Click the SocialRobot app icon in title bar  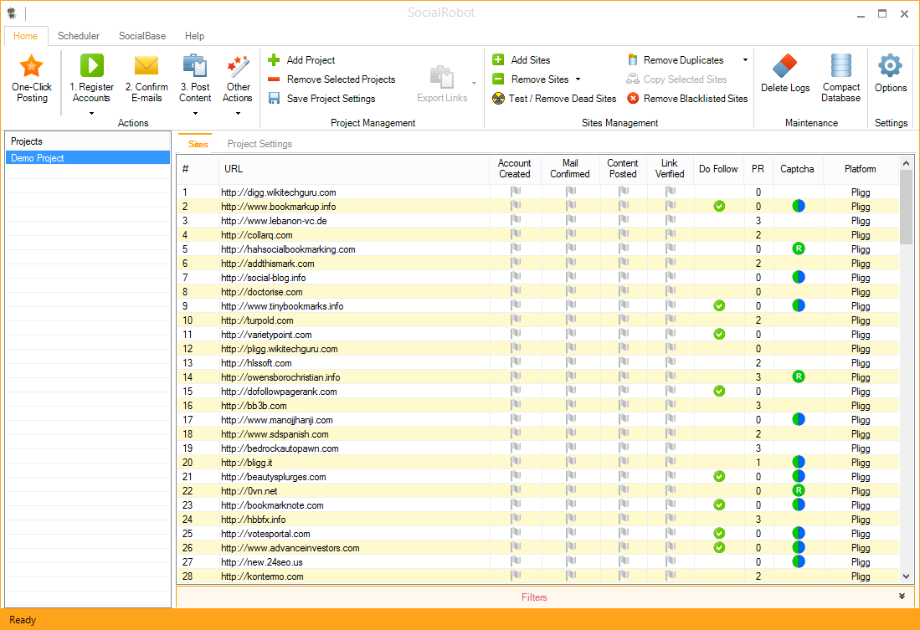click(11, 13)
